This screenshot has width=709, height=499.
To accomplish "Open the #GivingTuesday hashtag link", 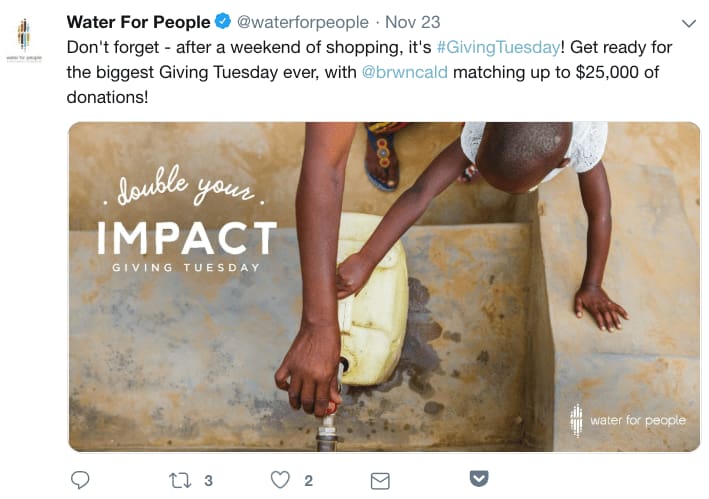I will (x=498, y=47).
